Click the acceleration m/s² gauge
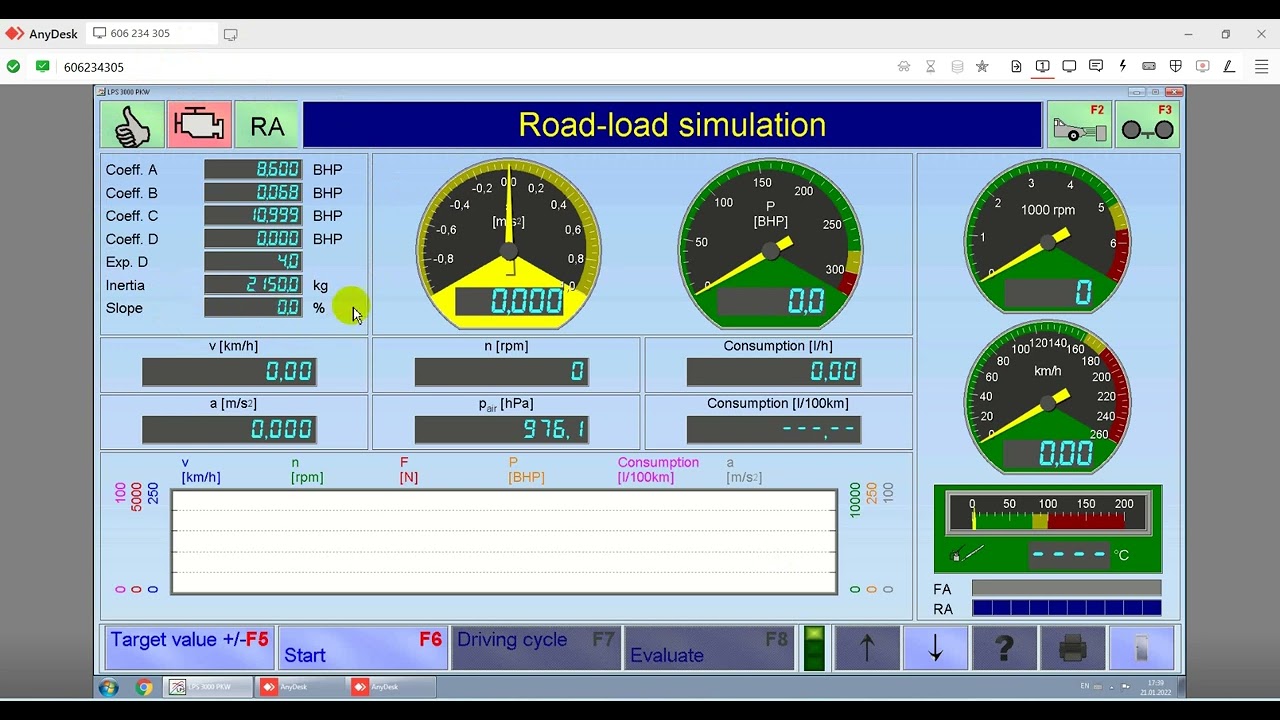1280x720 pixels. [x=509, y=243]
